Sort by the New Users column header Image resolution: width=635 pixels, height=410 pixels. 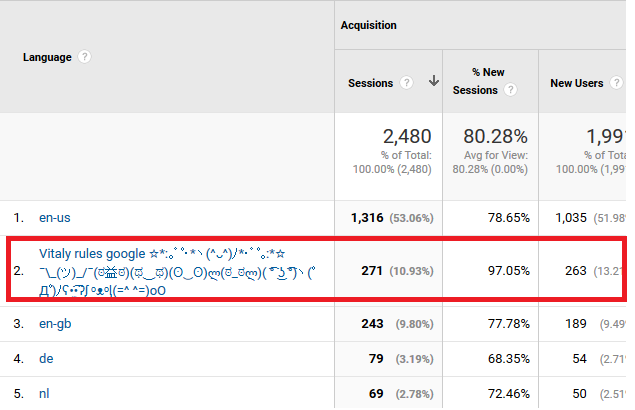click(x=577, y=83)
